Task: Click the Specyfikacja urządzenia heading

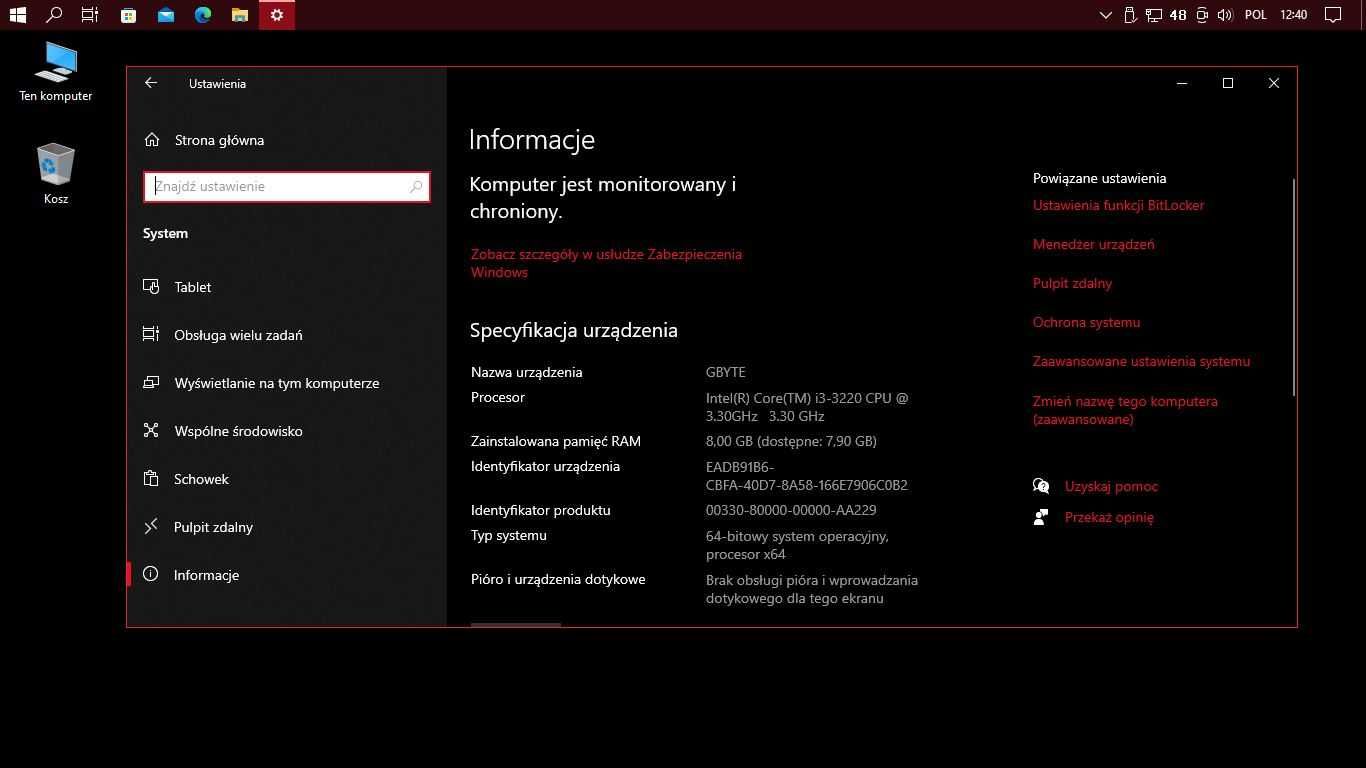Action: (x=573, y=330)
